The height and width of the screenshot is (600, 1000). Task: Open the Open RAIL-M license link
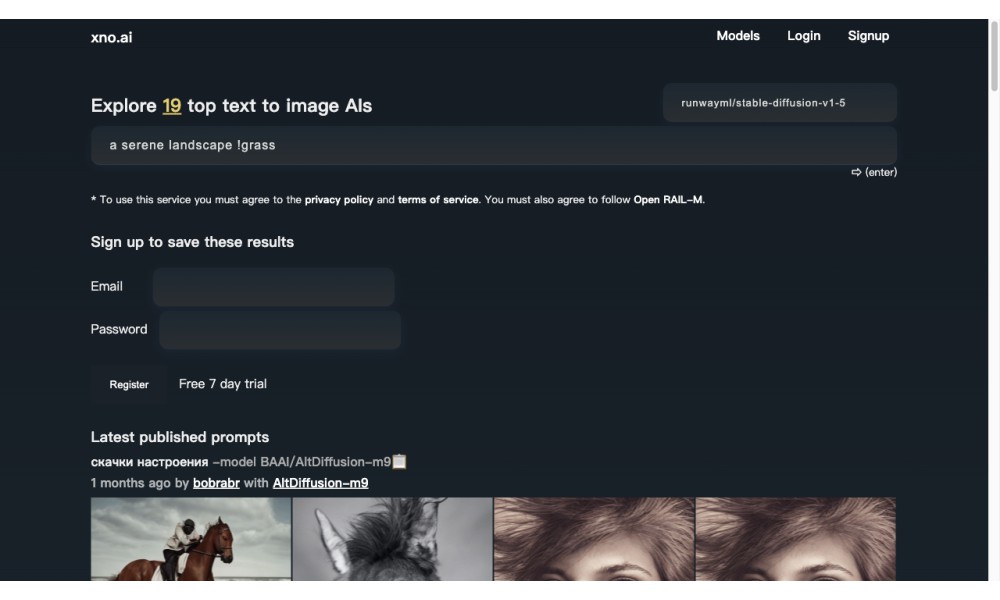tap(668, 200)
